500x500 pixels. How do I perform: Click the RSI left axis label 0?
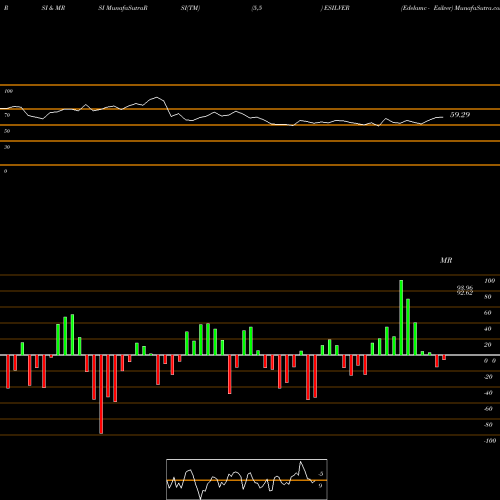(5, 171)
